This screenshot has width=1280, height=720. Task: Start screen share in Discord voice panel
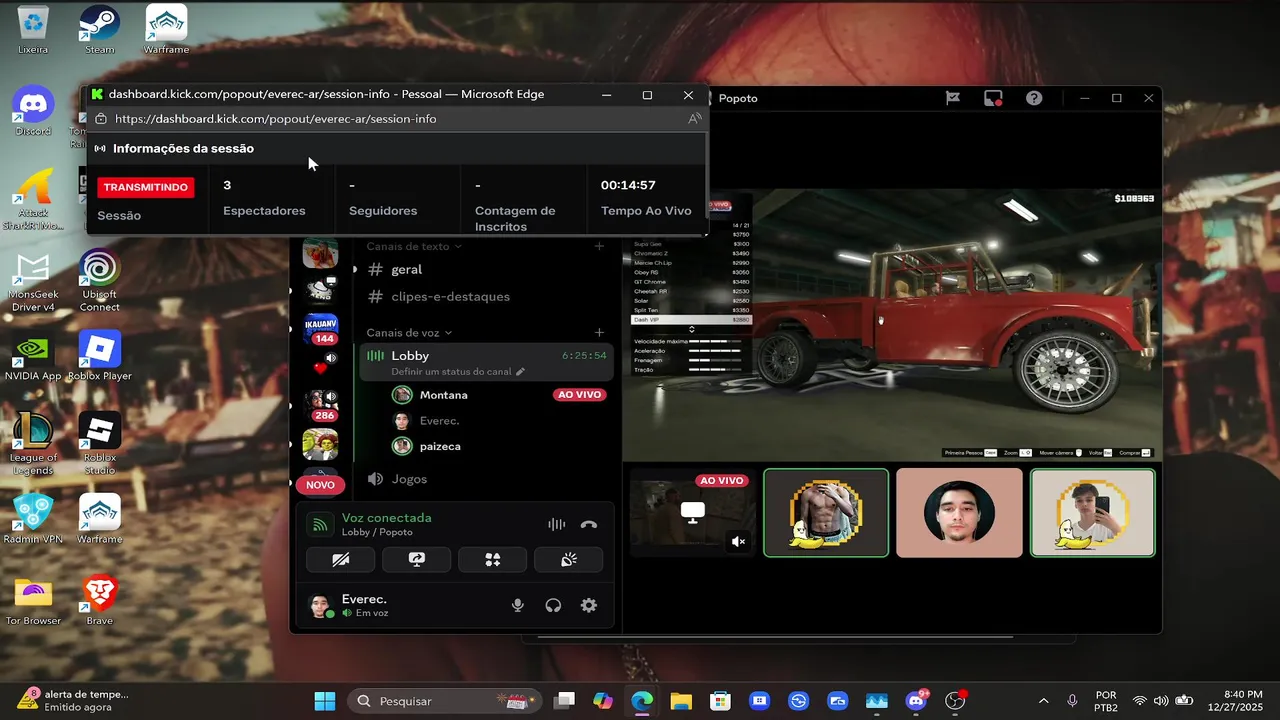coord(417,560)
